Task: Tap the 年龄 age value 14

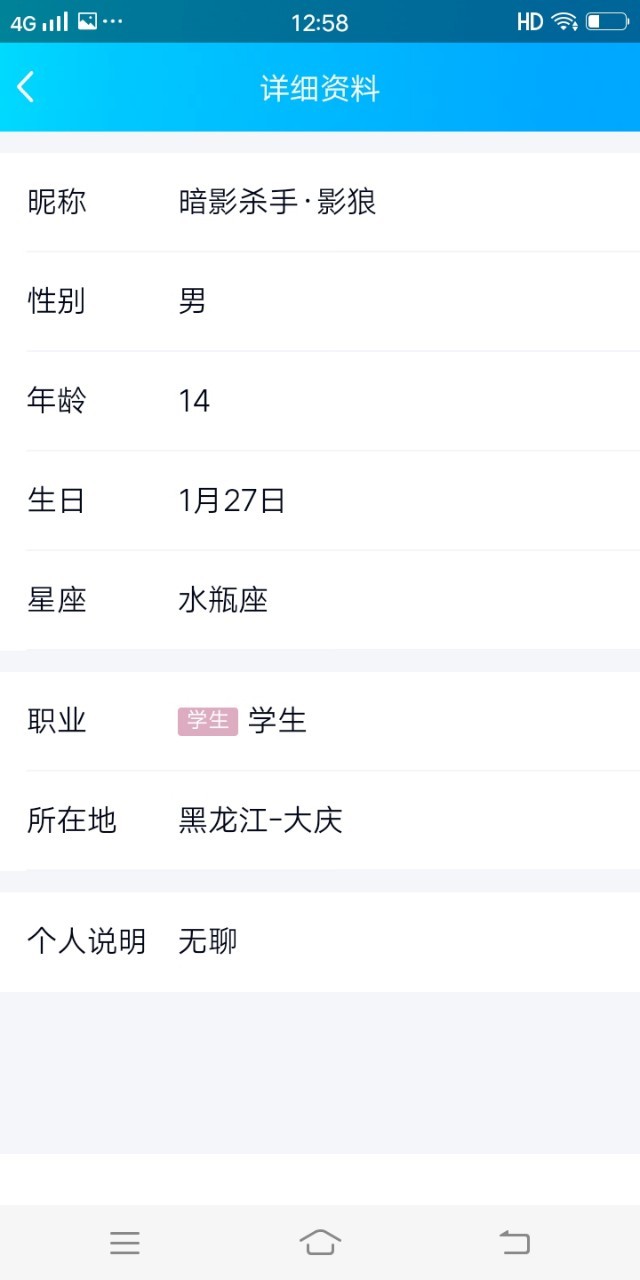Action: point(194,401)
